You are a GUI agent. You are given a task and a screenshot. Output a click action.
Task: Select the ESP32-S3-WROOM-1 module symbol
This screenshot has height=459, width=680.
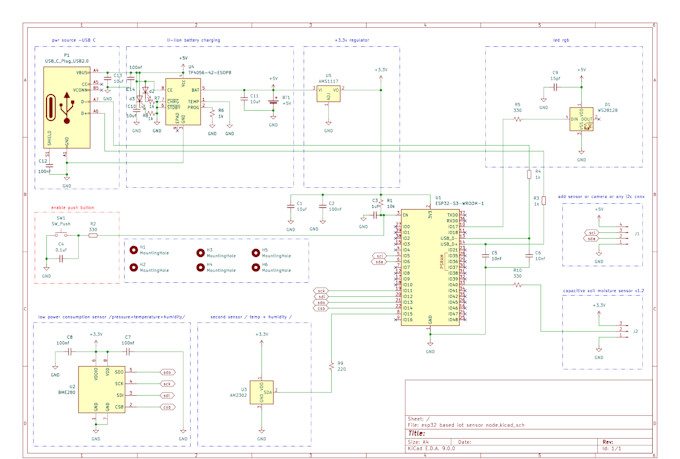pyautogui.click(x=430, y=267)
